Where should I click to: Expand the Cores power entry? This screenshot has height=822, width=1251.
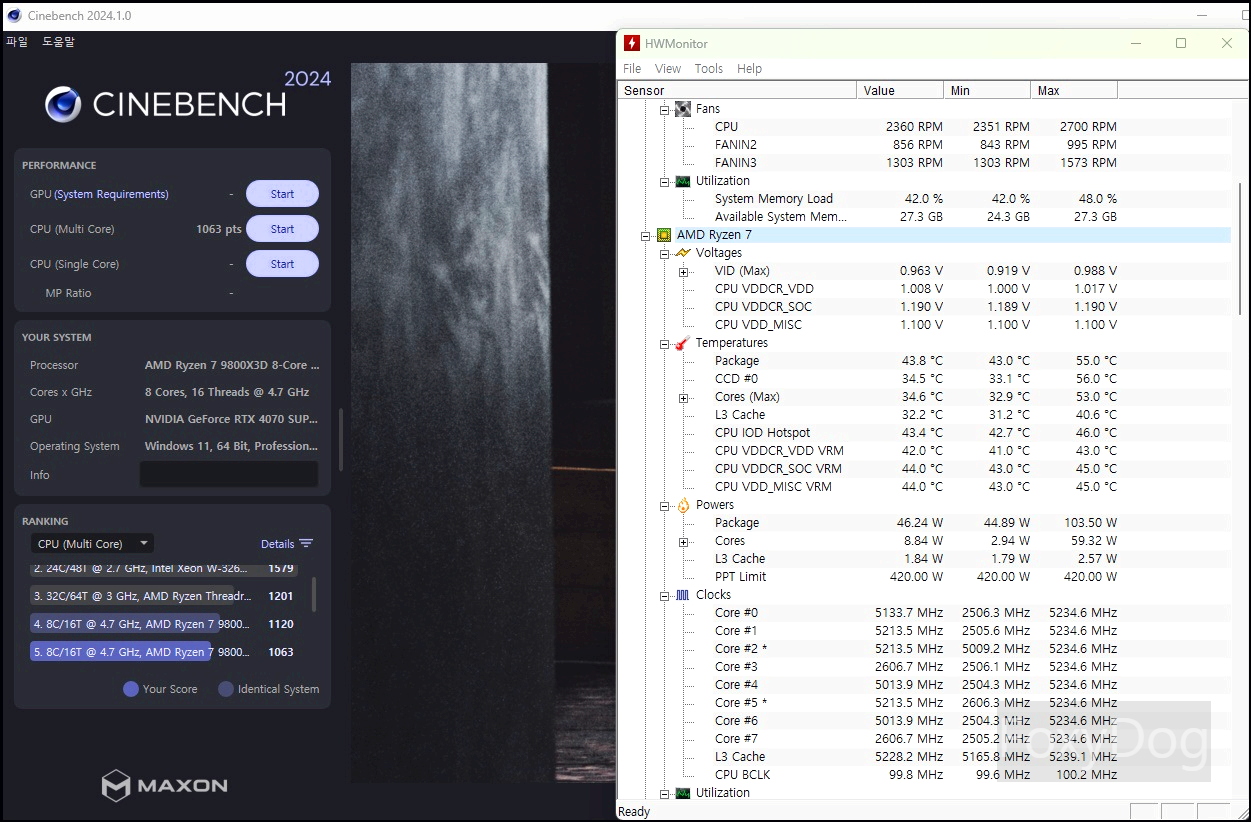point(683,541)
